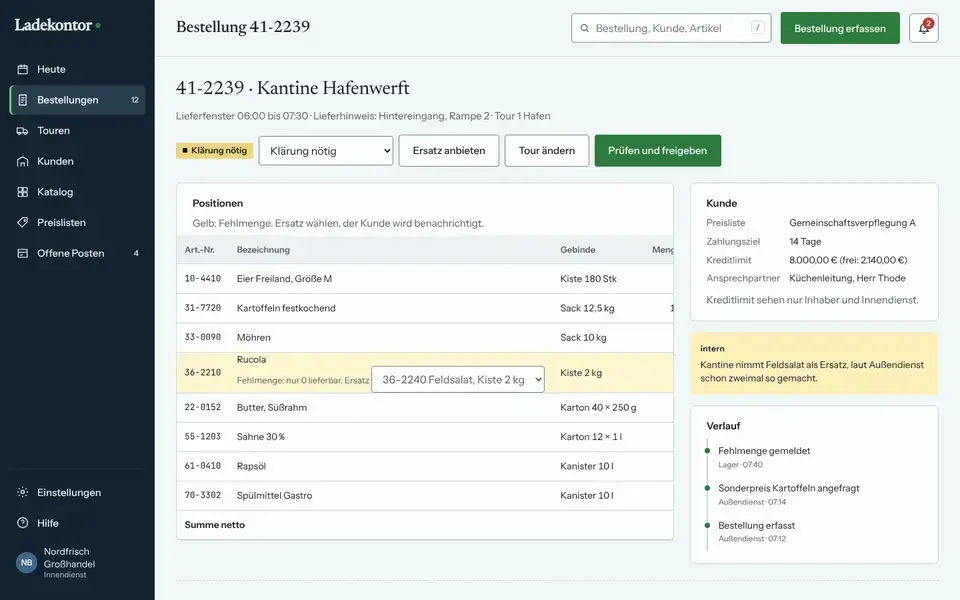The height and width of the screenshot is (600, 960).
Task: Click the NB user avatar
Action: (x=26, y=562)
